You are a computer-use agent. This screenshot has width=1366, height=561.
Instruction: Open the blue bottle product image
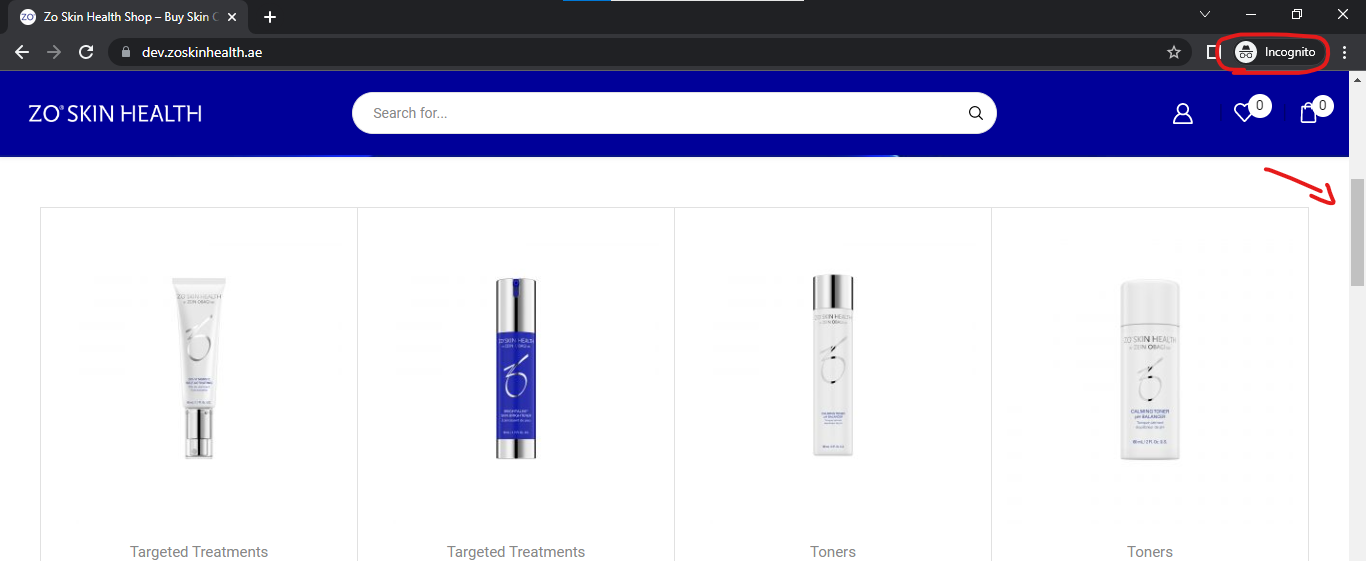point(516,369)
